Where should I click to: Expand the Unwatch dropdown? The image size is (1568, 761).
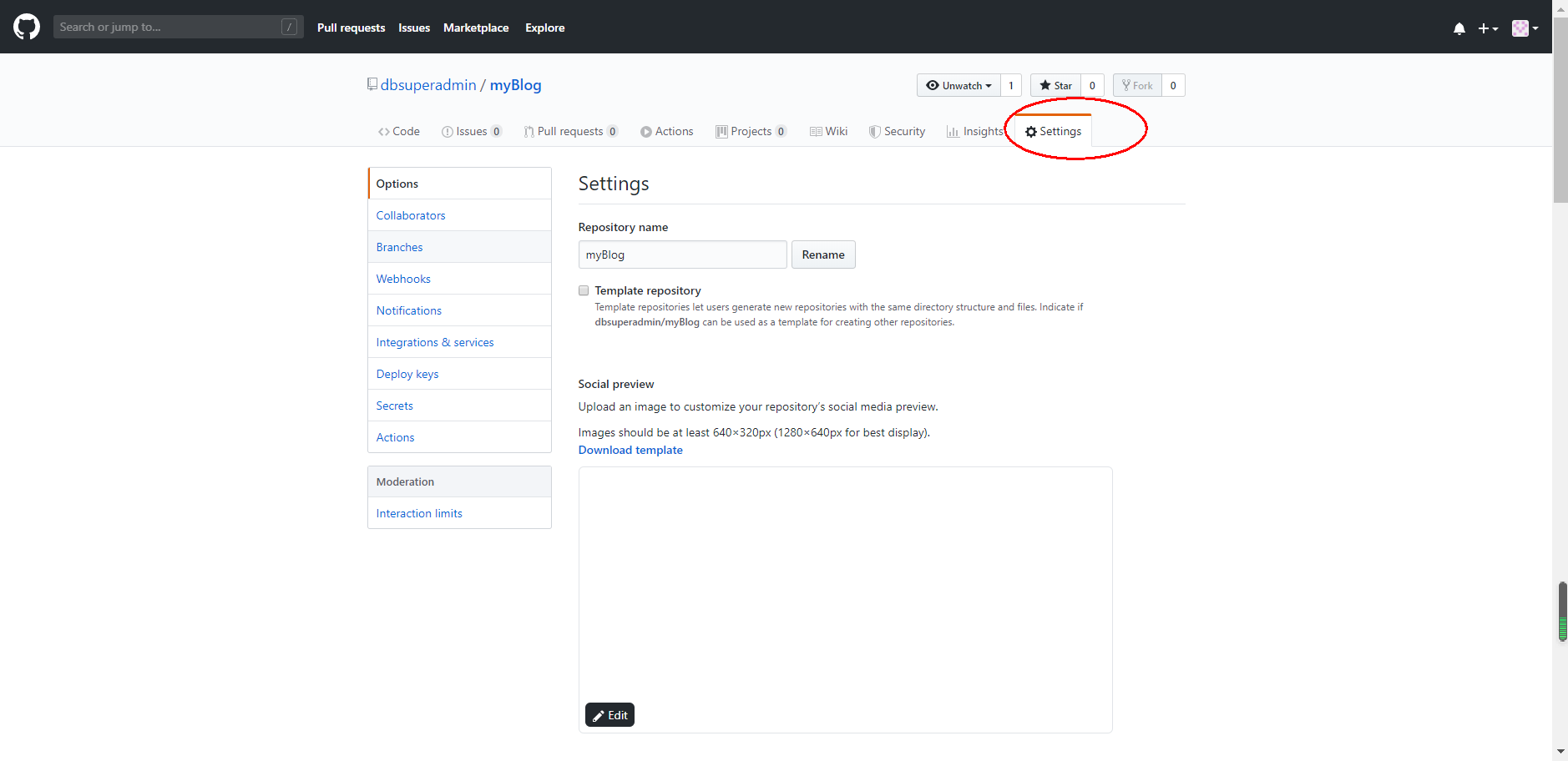click(x=959, y=85)
